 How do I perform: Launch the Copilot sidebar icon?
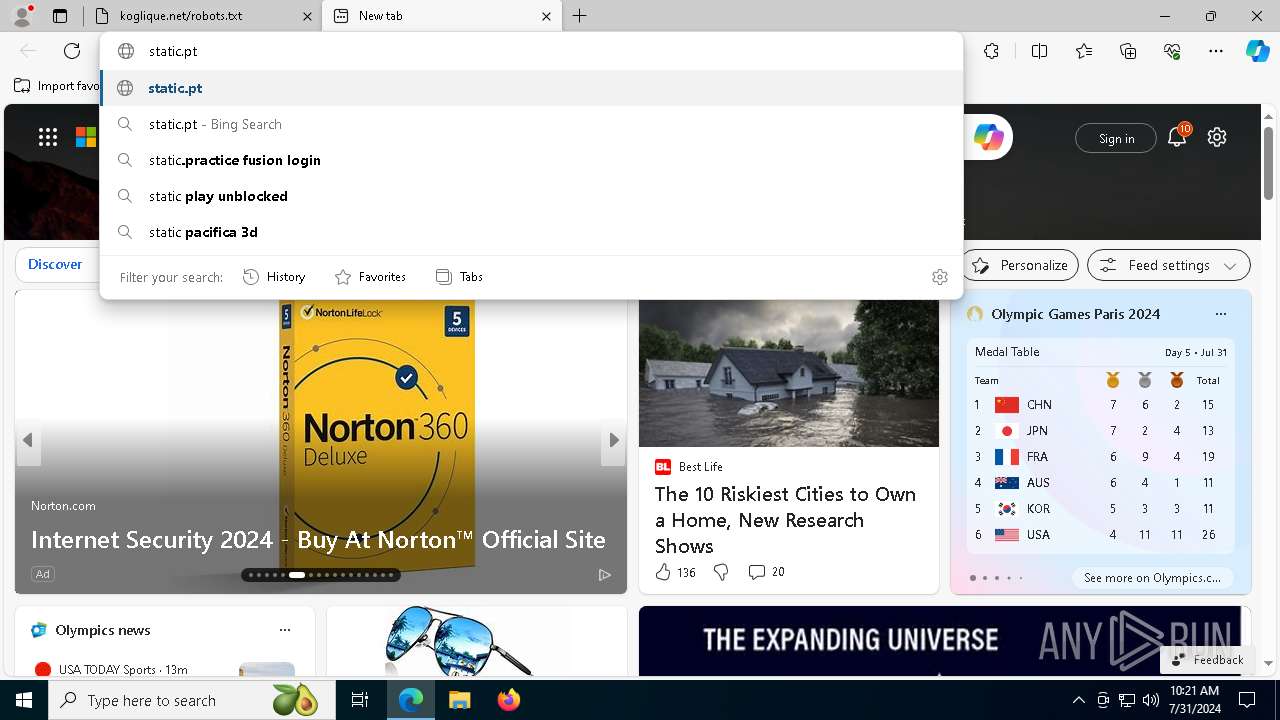click(x=1257, y=51)
